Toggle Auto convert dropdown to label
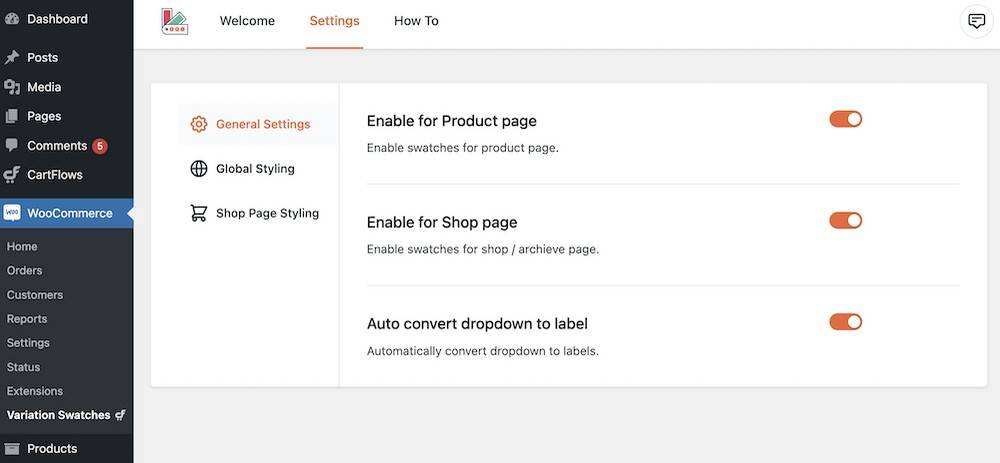 [x=845, y=322]
